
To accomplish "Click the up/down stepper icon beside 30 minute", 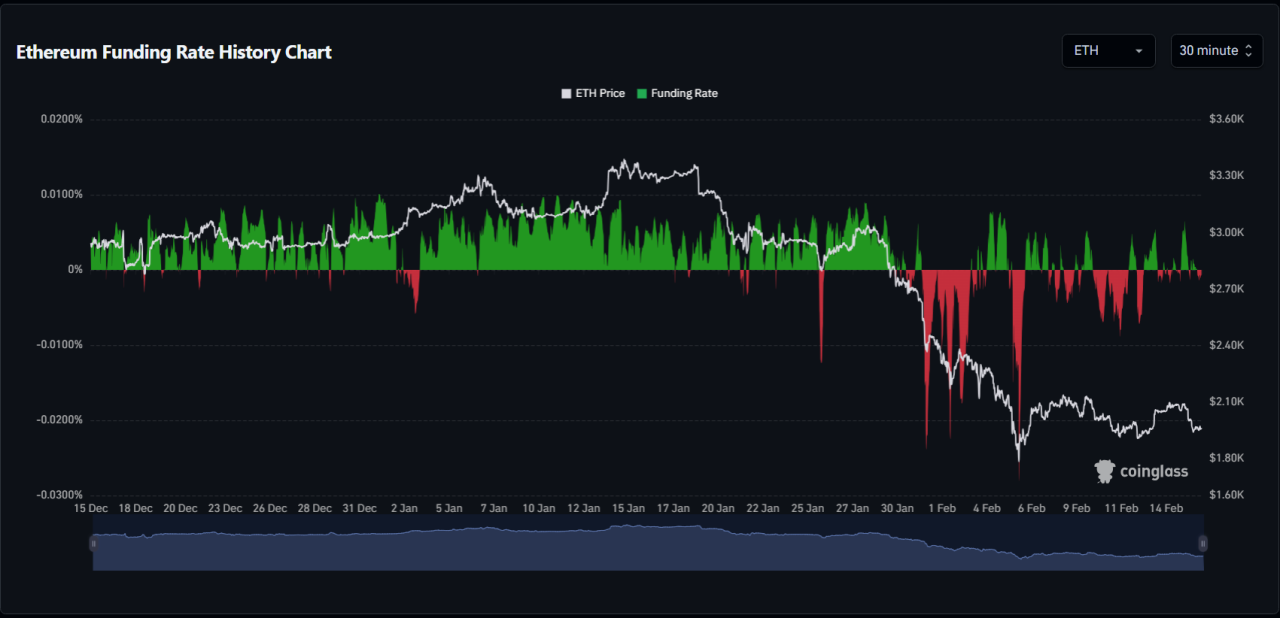I will click(x=1250, y=50).
